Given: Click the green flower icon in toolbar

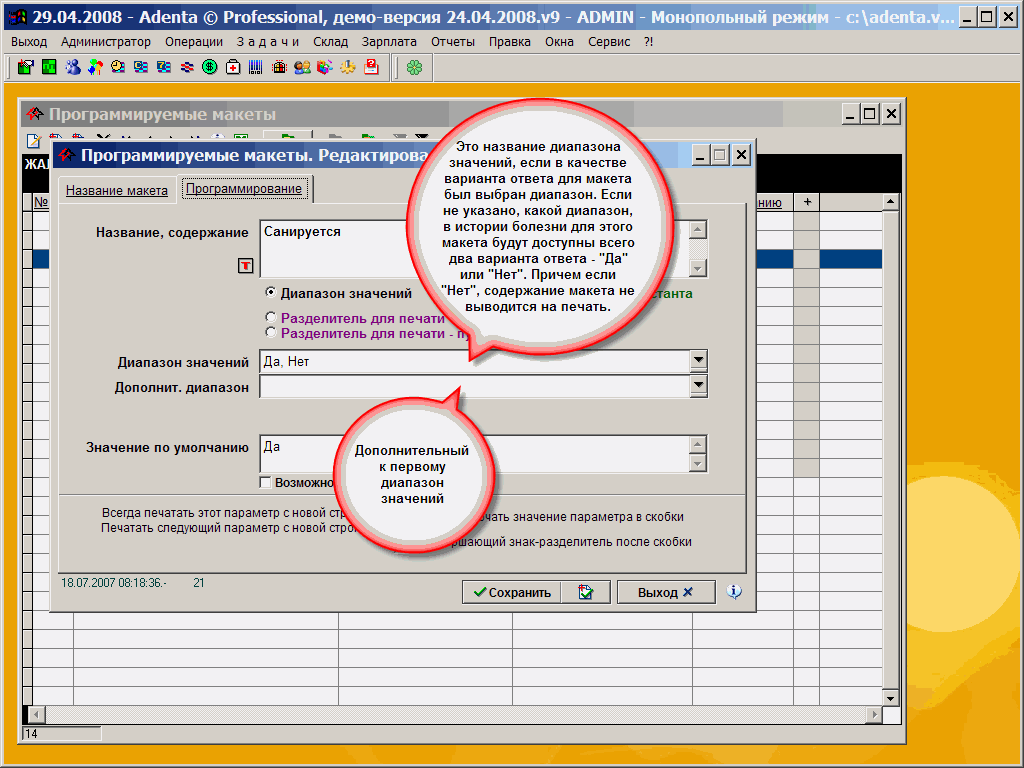Looking at the screenshot, I should coord(414,67).
